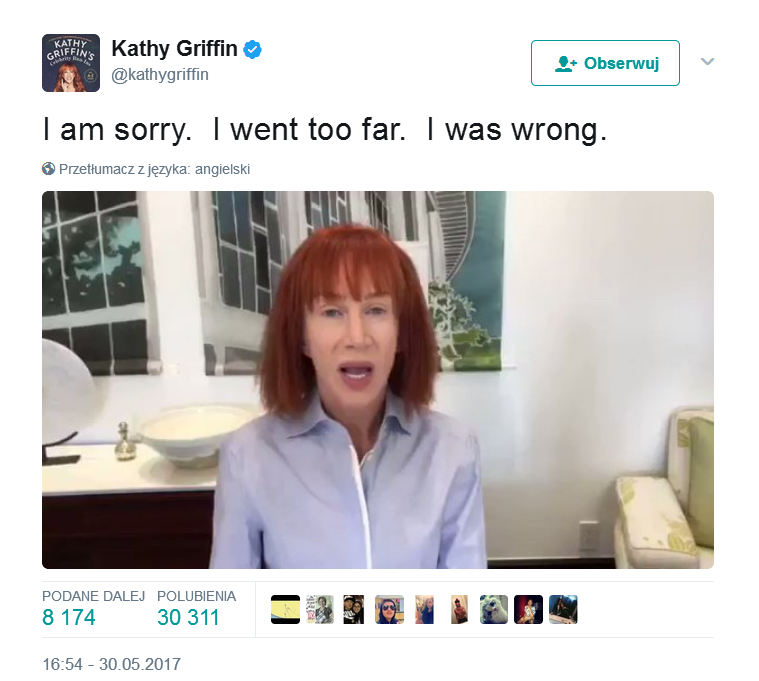Open the @kathygriffin handle link
Image resolution: width=759 pixels, height=681 pixels.
(160, 75)
